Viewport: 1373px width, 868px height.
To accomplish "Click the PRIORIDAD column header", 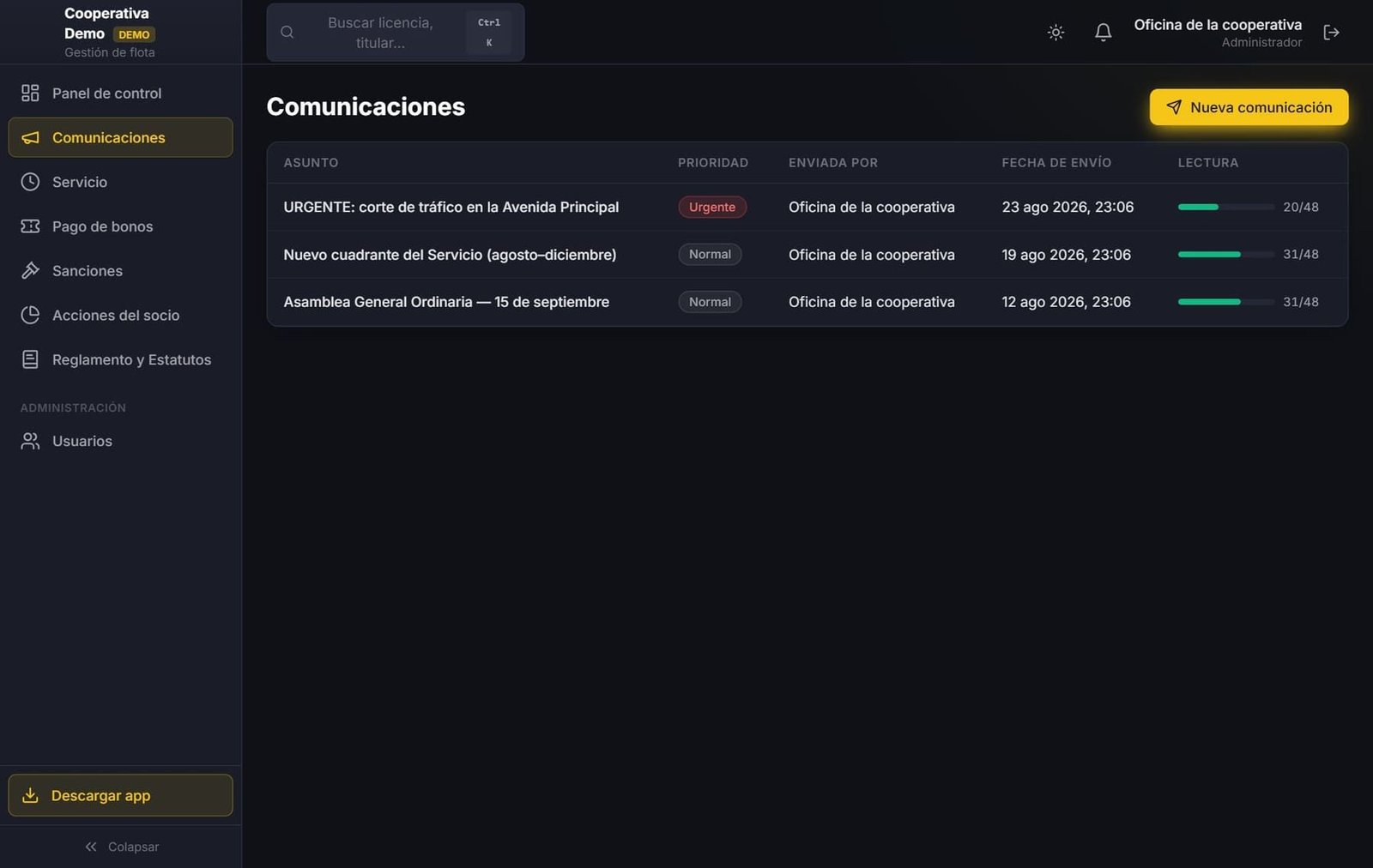I will point(713,162).
